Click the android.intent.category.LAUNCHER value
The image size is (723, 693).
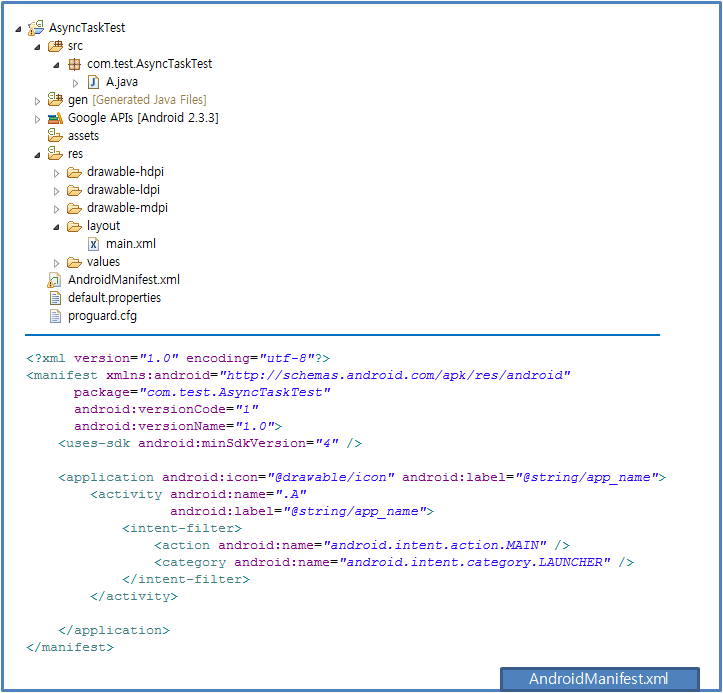(475, 563)
